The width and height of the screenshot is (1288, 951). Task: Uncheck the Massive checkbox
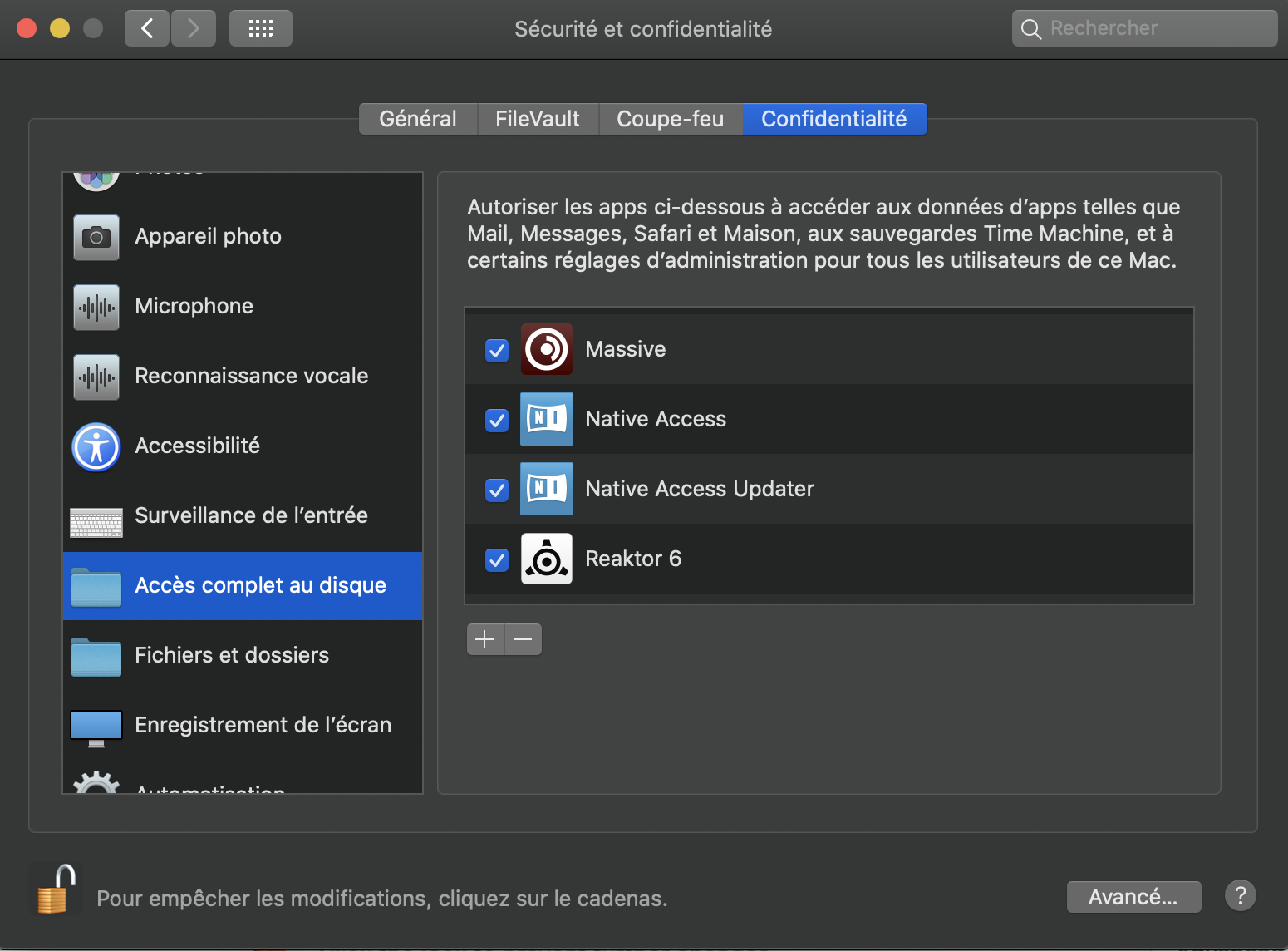click(497, 351)
